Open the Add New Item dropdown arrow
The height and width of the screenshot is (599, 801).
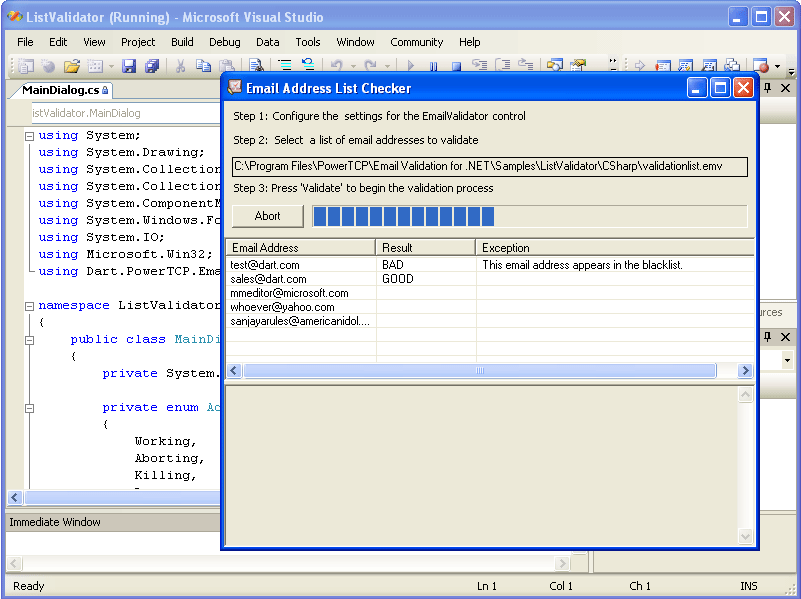click(111, 66)
